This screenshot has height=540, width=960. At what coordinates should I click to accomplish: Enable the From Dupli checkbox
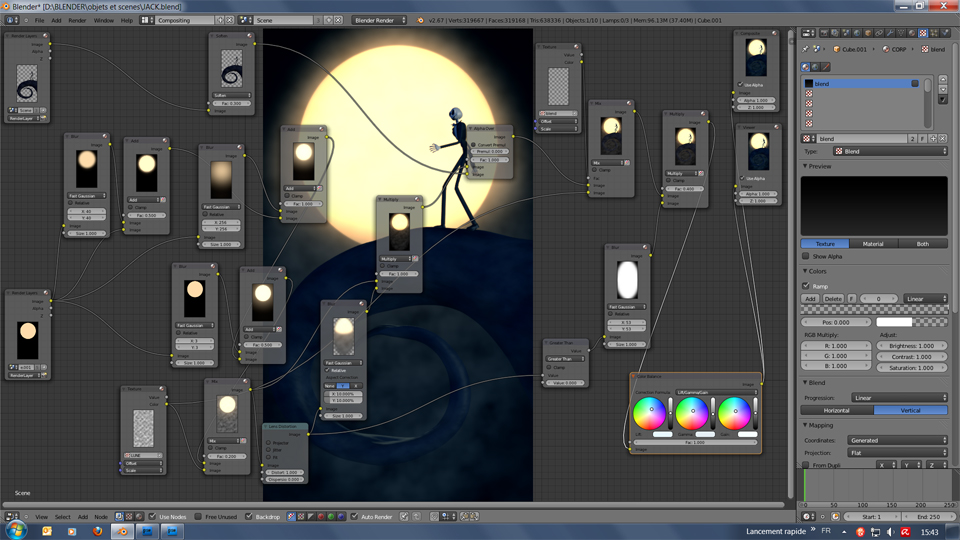click(806, 465)
